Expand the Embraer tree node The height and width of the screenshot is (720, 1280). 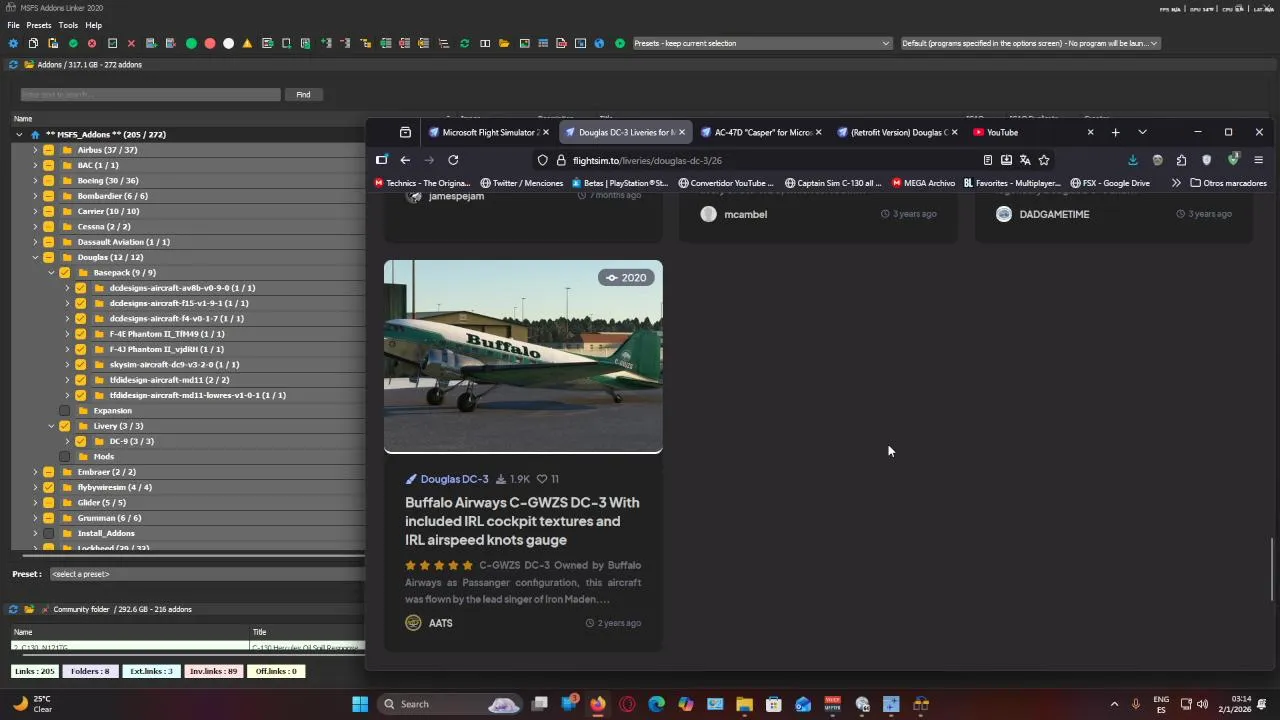[35, 472]
